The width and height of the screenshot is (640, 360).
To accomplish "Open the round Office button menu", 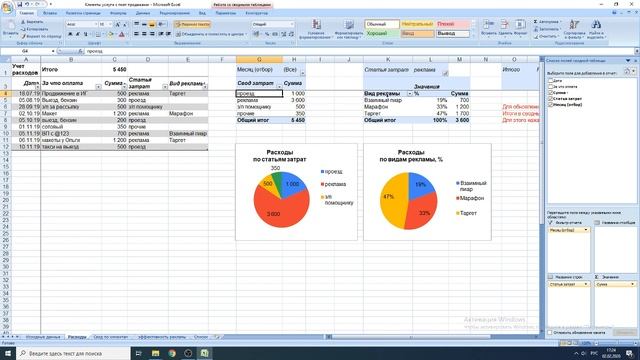I will [7, 7].
